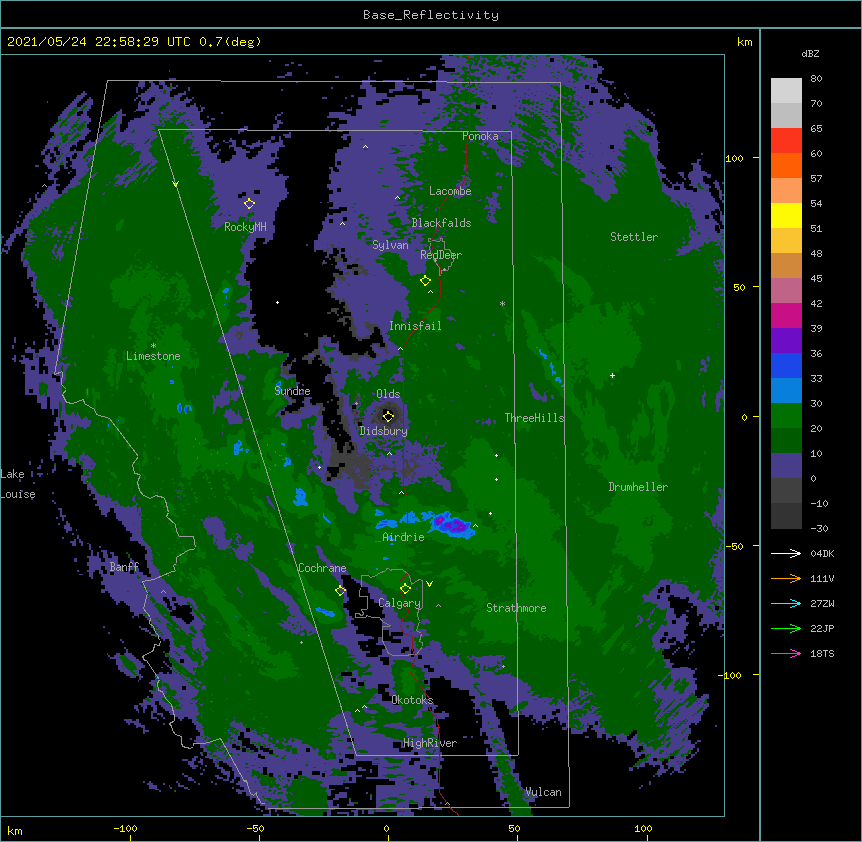The width and height of the screenshot is (862, 842).
Task: Click the Limestone label
Action: [x=153, y=356]
